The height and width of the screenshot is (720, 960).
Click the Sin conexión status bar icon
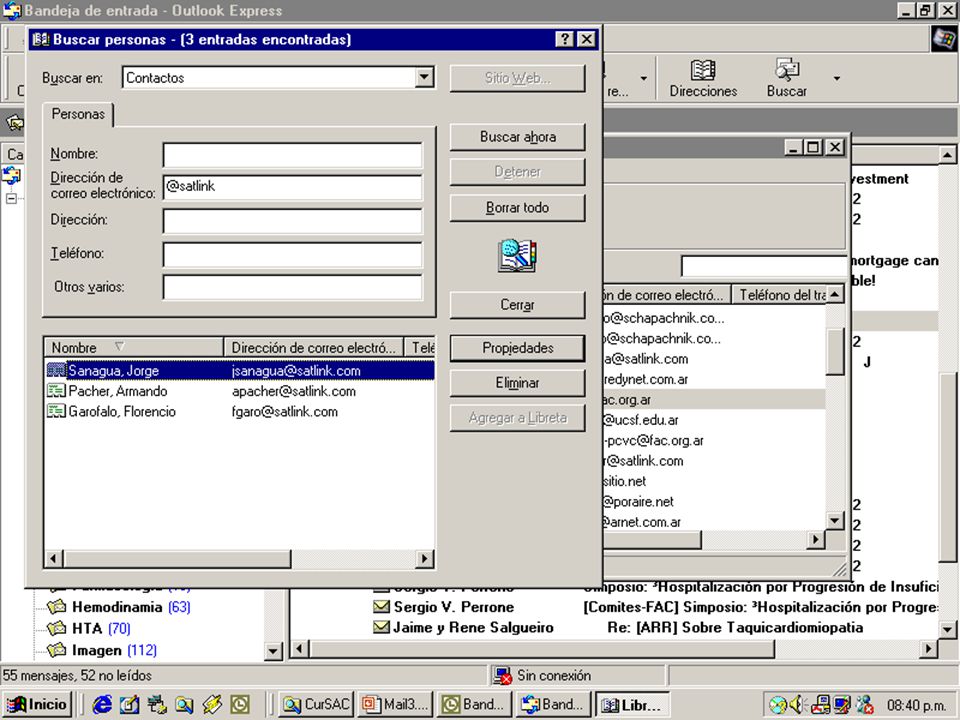[x=503, y=675]
